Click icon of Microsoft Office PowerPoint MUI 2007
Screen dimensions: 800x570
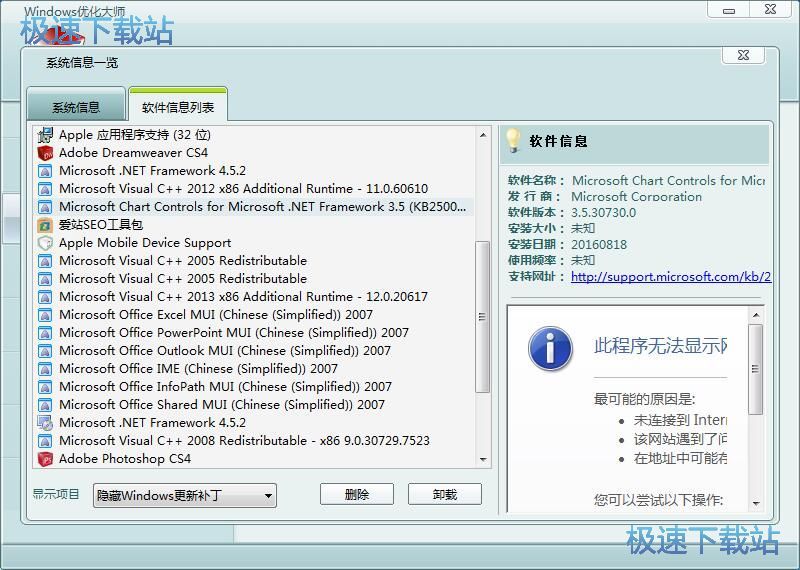click(x=45, y=333)
